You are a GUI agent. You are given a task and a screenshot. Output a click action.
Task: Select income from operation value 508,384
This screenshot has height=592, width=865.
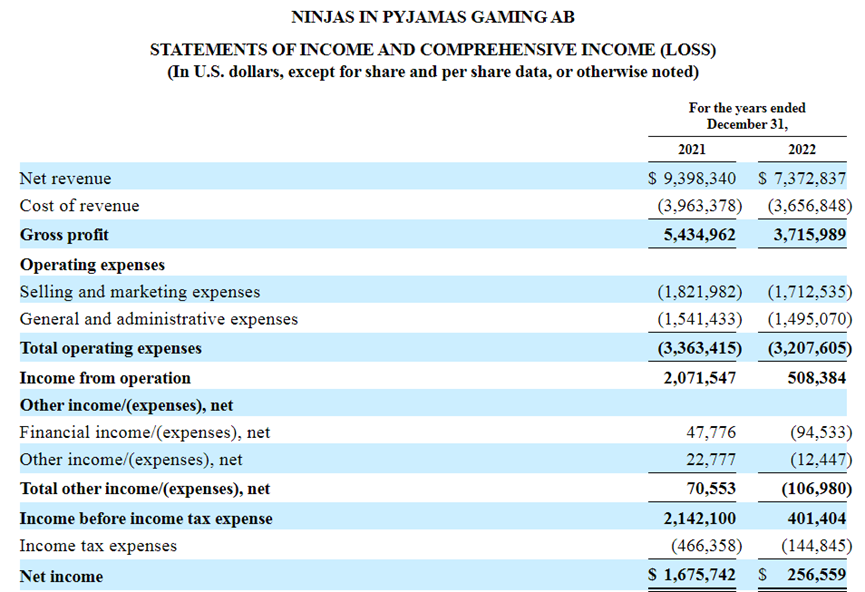pos(816,378)
